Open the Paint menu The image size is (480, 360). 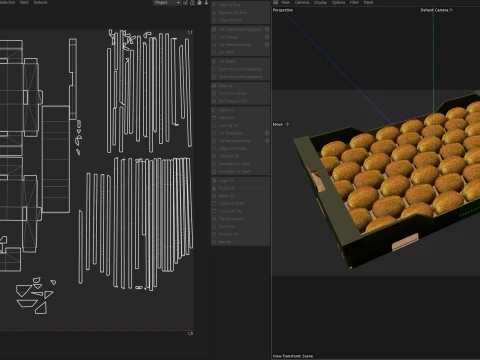24,2
